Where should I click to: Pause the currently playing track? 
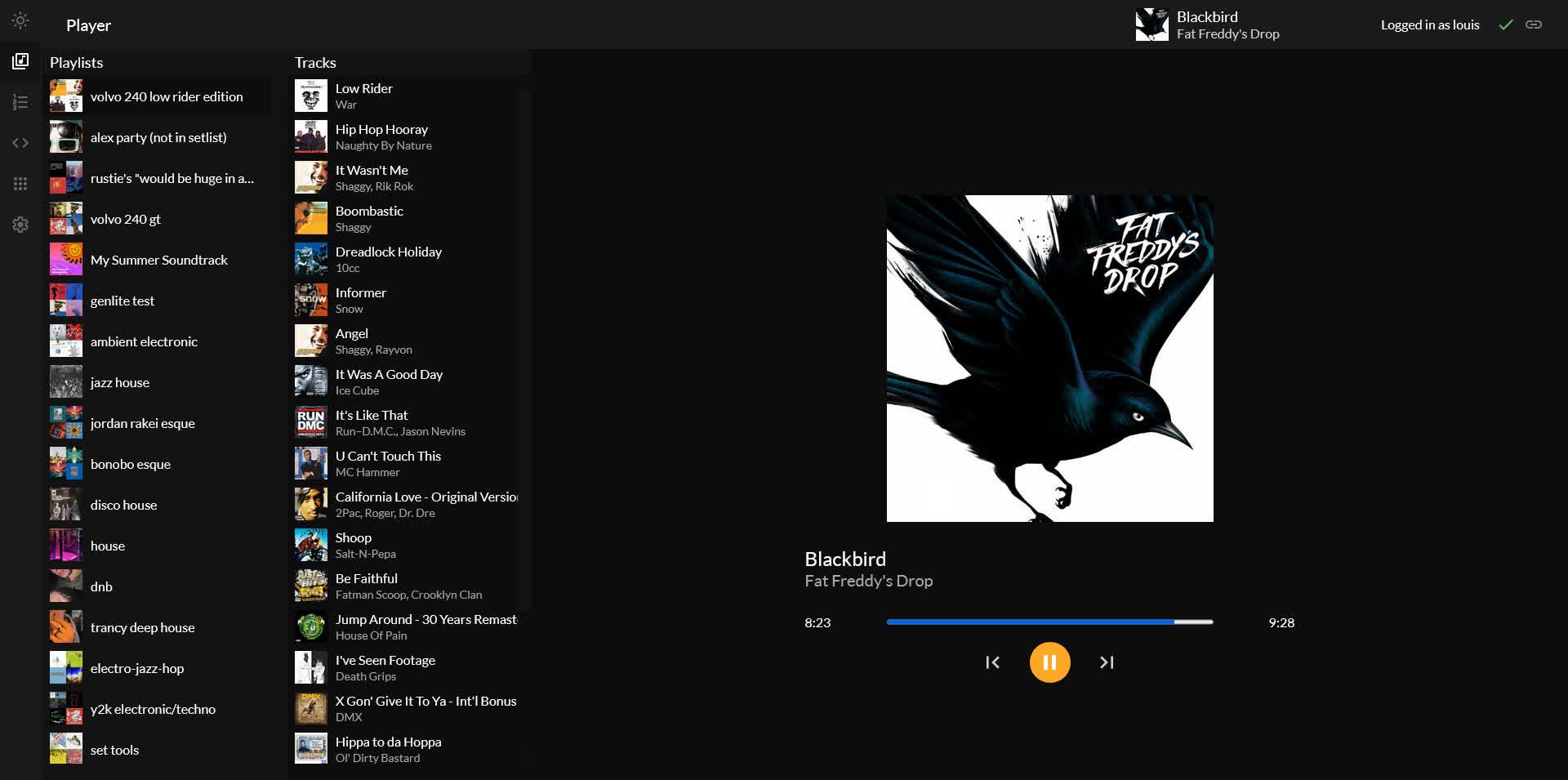click(1049, 662)
